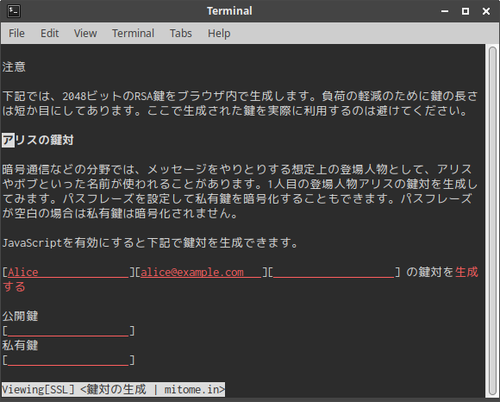The image size is (500, 402).
Task: Open the Edit menu
Action: pyautogui.click(x=50, y=33)
